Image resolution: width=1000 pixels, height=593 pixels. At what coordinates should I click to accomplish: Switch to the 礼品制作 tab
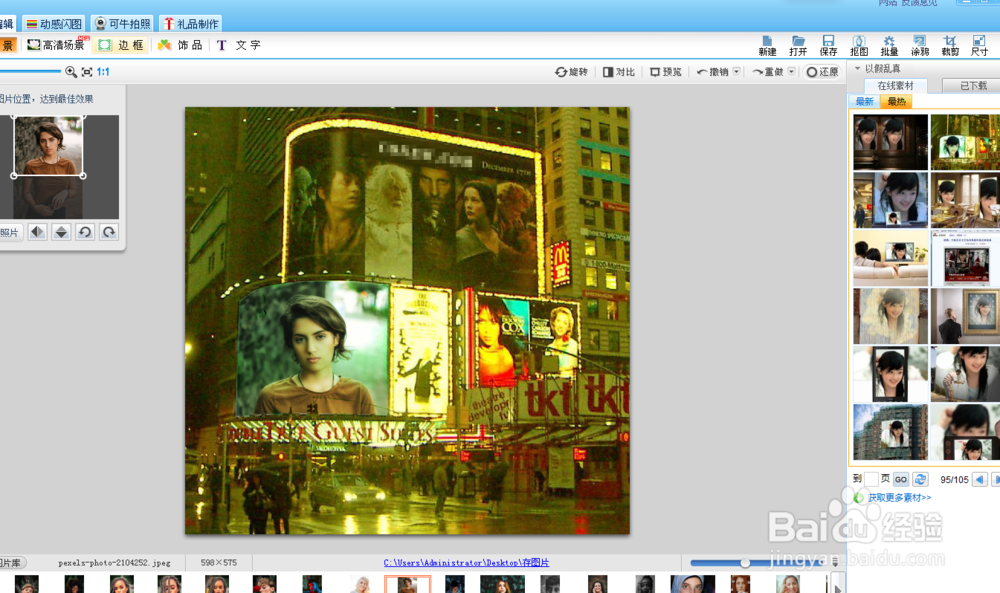(191, 24)
